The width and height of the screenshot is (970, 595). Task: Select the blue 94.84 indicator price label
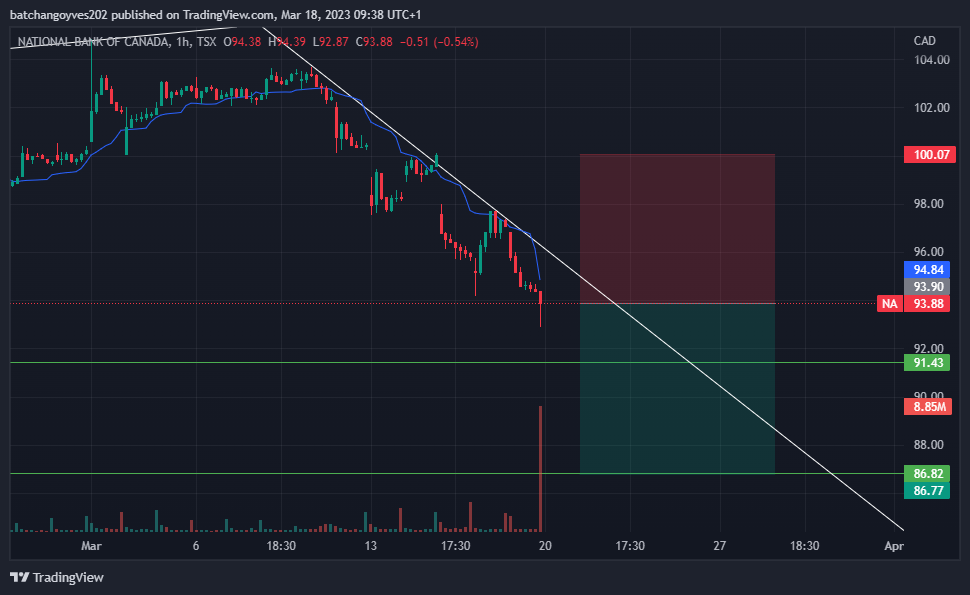tap(927, 270)
